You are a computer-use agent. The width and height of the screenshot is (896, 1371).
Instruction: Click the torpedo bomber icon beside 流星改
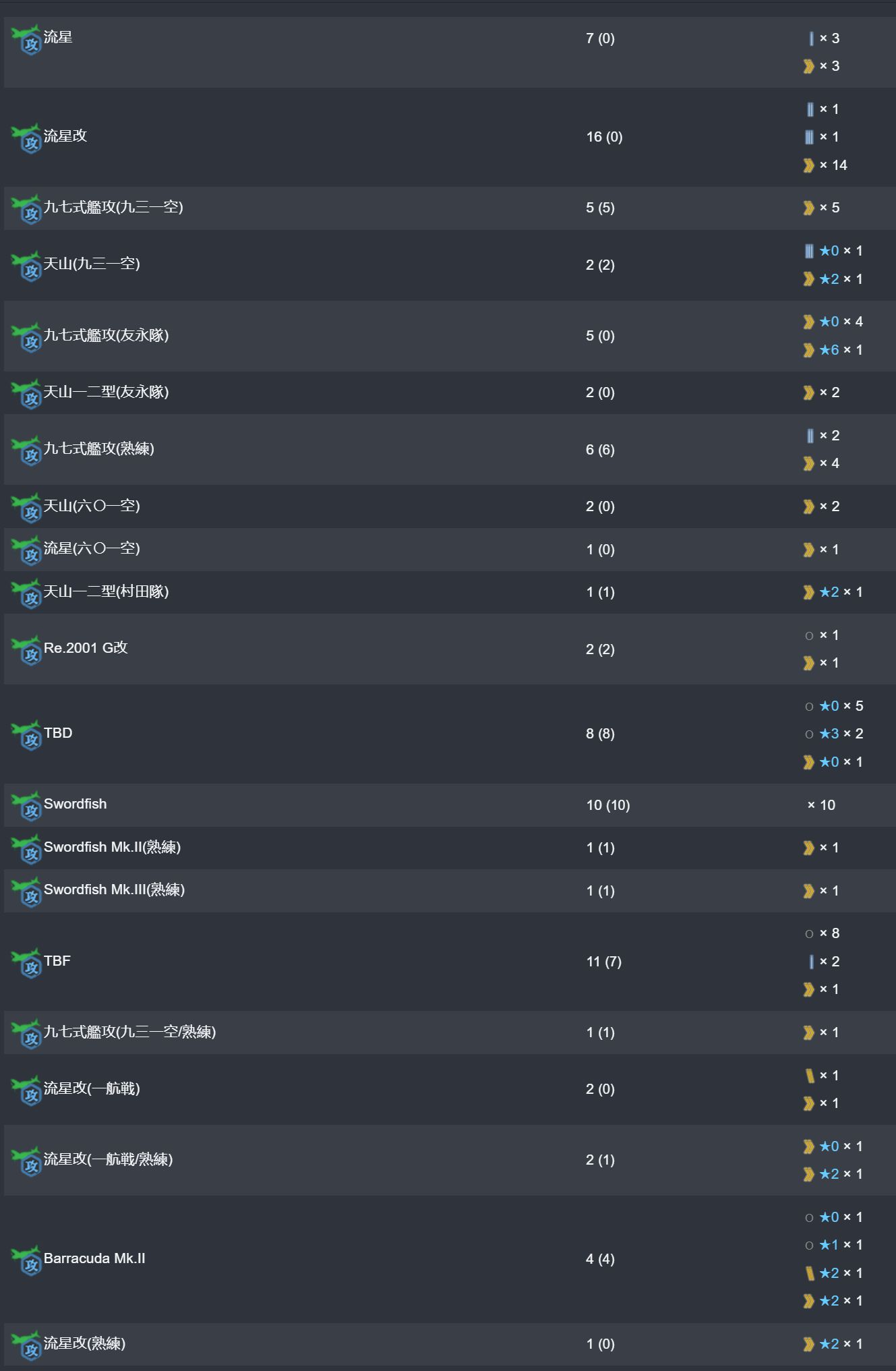[x=27, y=139]
